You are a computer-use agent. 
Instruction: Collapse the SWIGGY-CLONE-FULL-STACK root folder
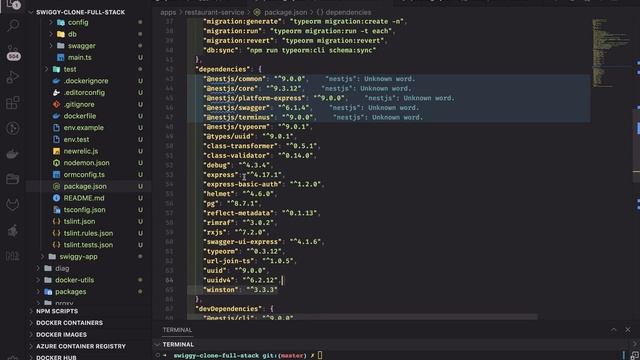point(31,12)
